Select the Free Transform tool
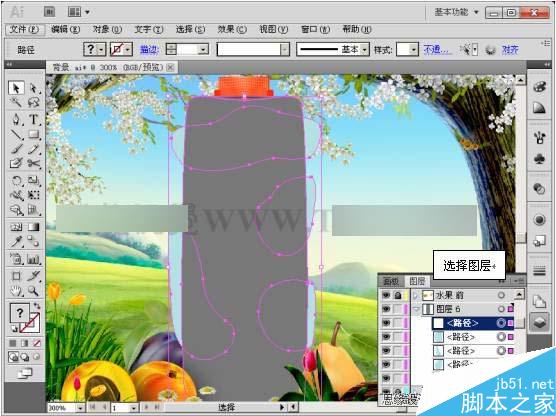 tap(34, 195)
